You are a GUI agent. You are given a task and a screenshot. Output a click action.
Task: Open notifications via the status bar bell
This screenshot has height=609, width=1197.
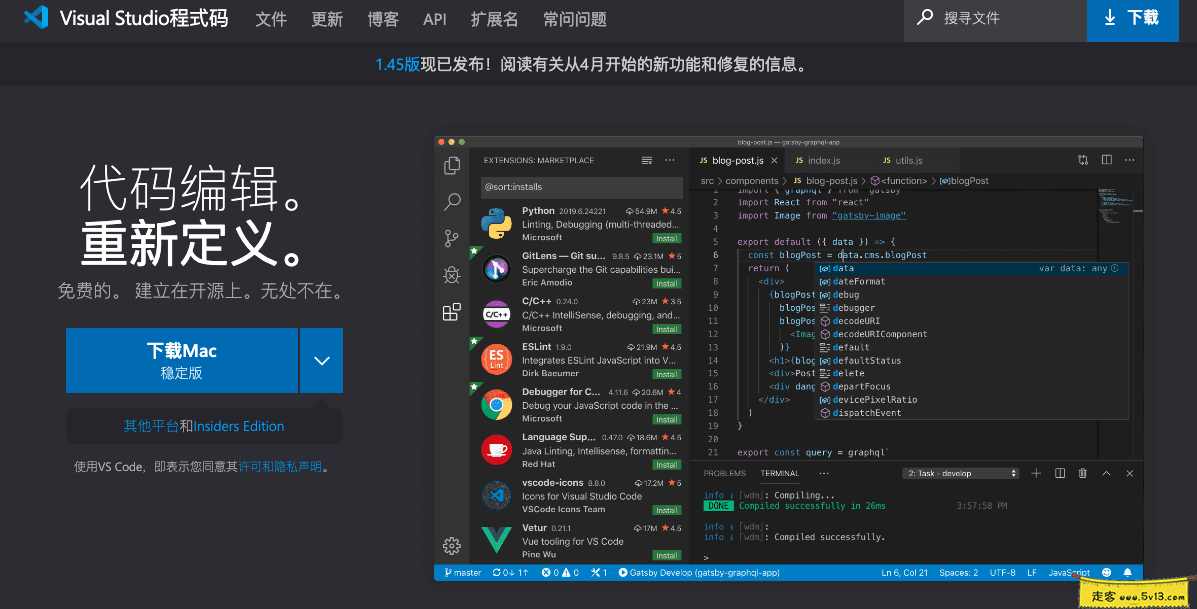(x=1127, y=572)
